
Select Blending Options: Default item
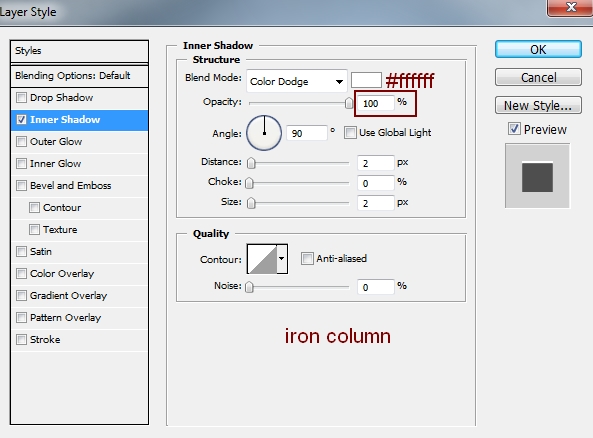(79, 76)
